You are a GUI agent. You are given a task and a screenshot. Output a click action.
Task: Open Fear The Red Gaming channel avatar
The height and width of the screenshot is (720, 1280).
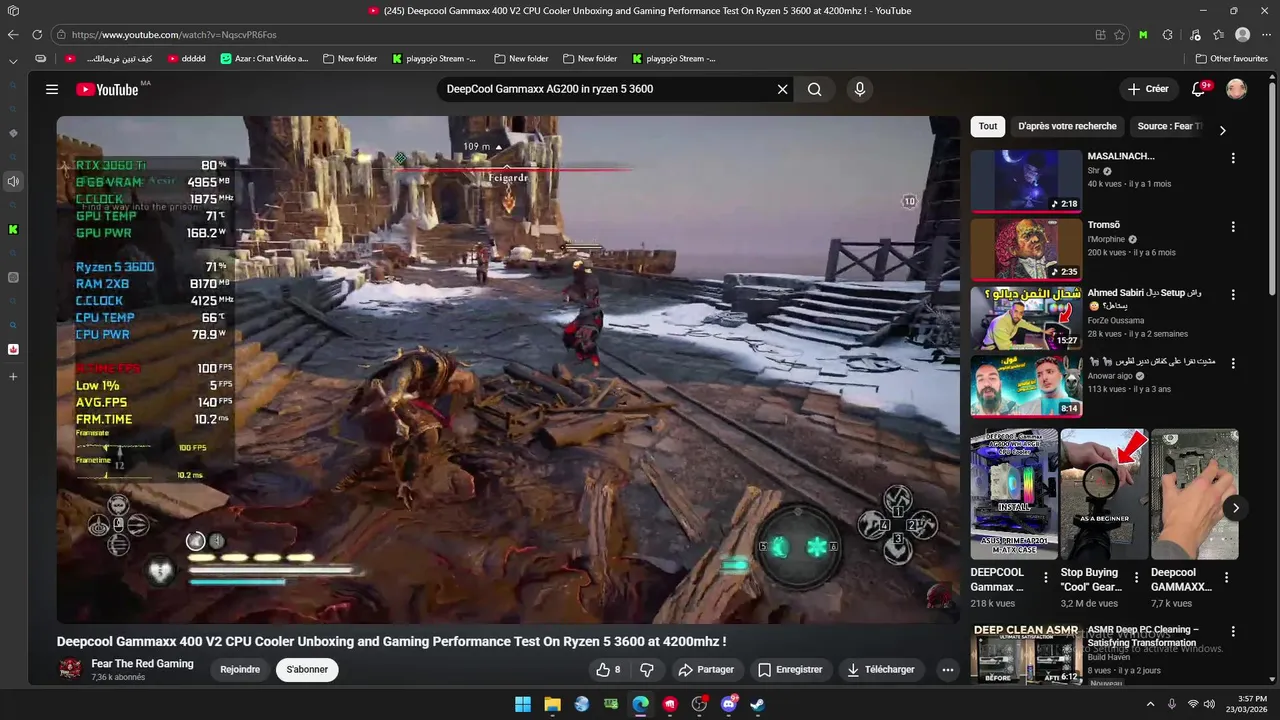pyautogui.click(x=70, y=669)
